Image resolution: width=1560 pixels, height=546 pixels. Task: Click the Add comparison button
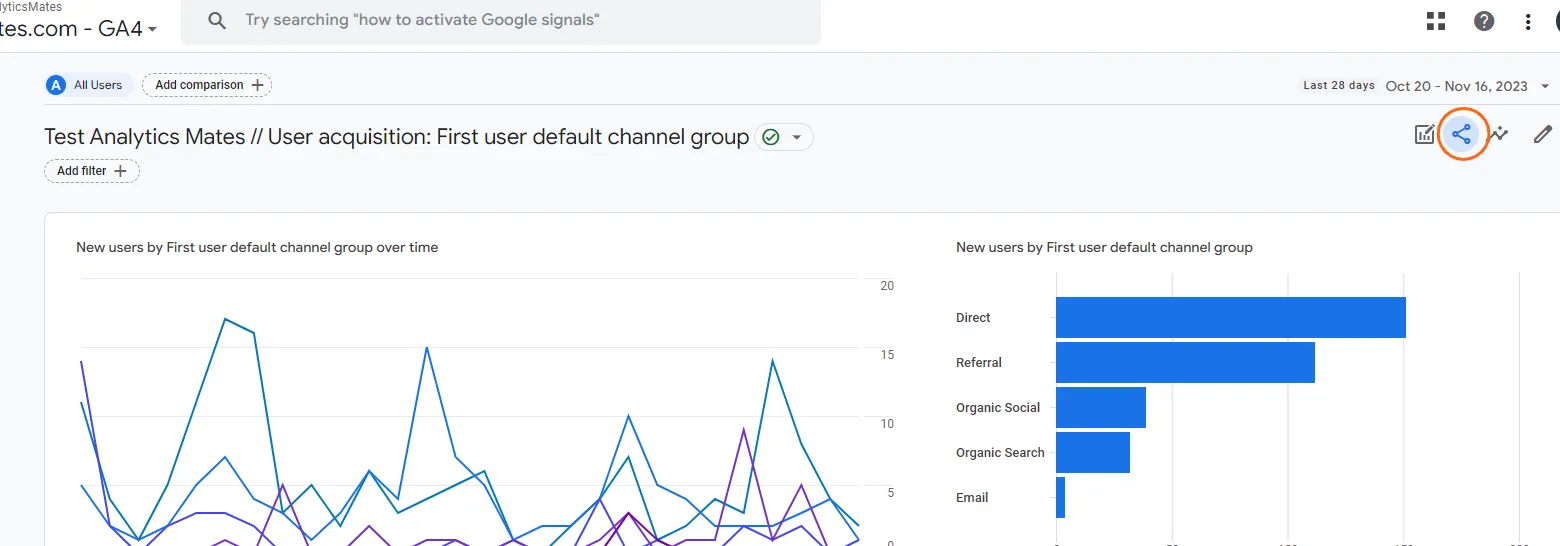coord(207,85)
